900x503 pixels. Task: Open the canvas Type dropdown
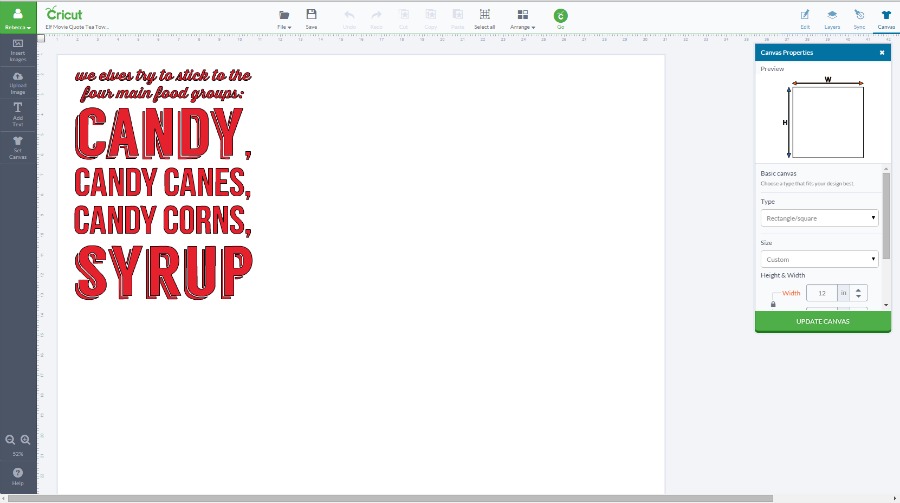pos(819,218)
